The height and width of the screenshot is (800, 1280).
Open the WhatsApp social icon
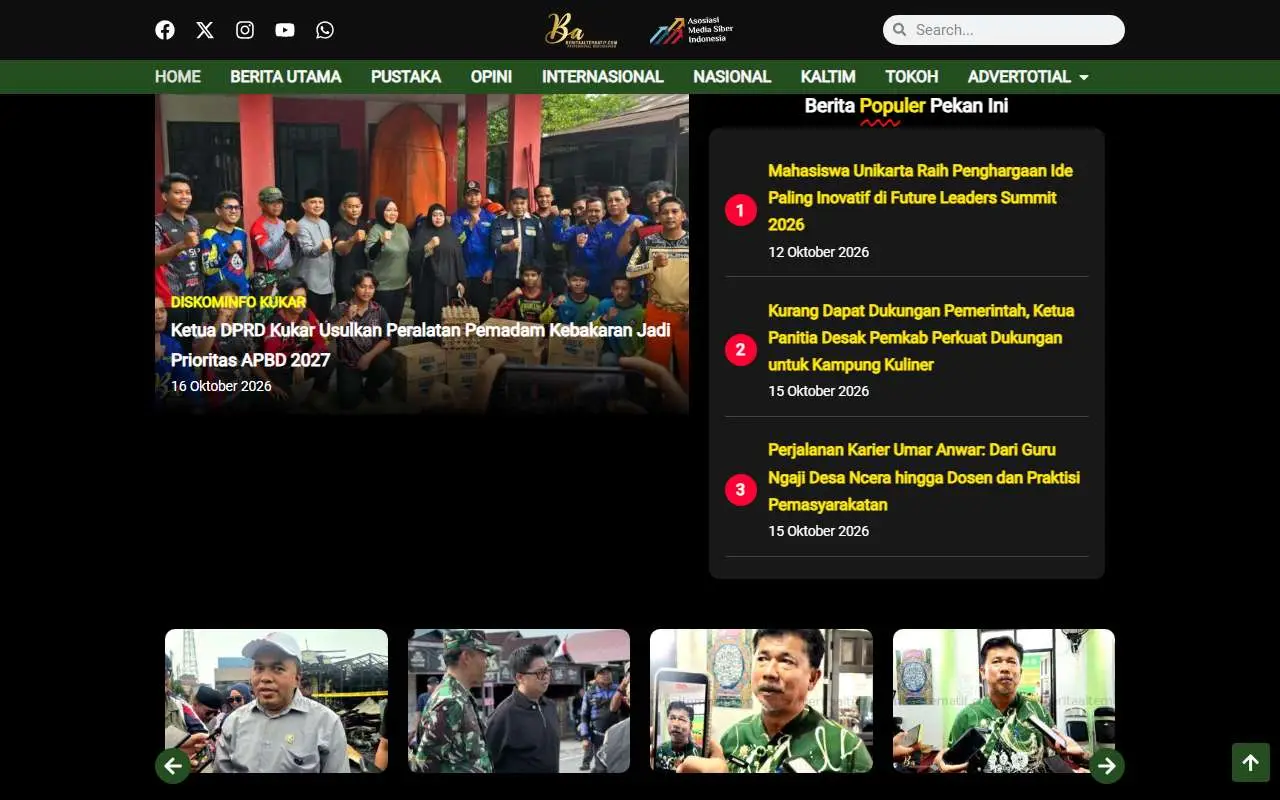click(325, 30)
